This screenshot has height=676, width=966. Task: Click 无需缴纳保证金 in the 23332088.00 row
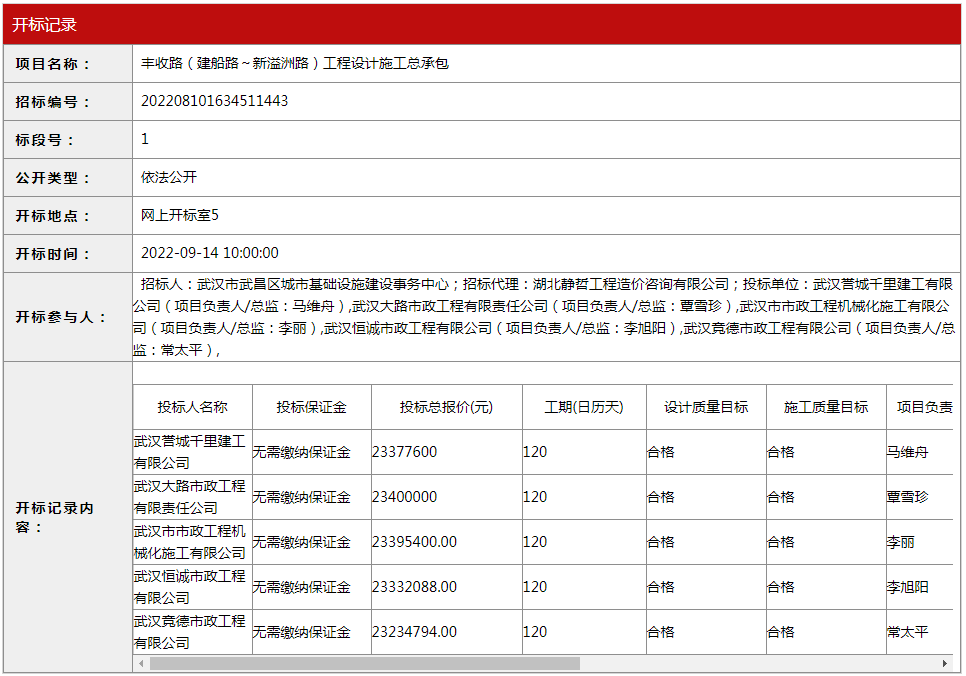pyautogui.click(x=301, y=587)
